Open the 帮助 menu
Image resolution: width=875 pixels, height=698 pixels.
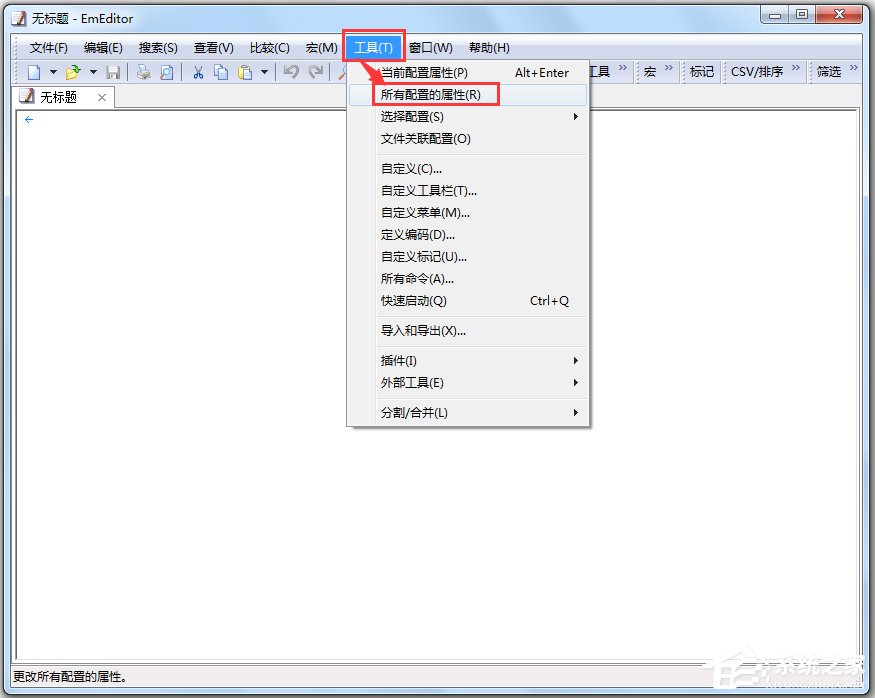489,47
